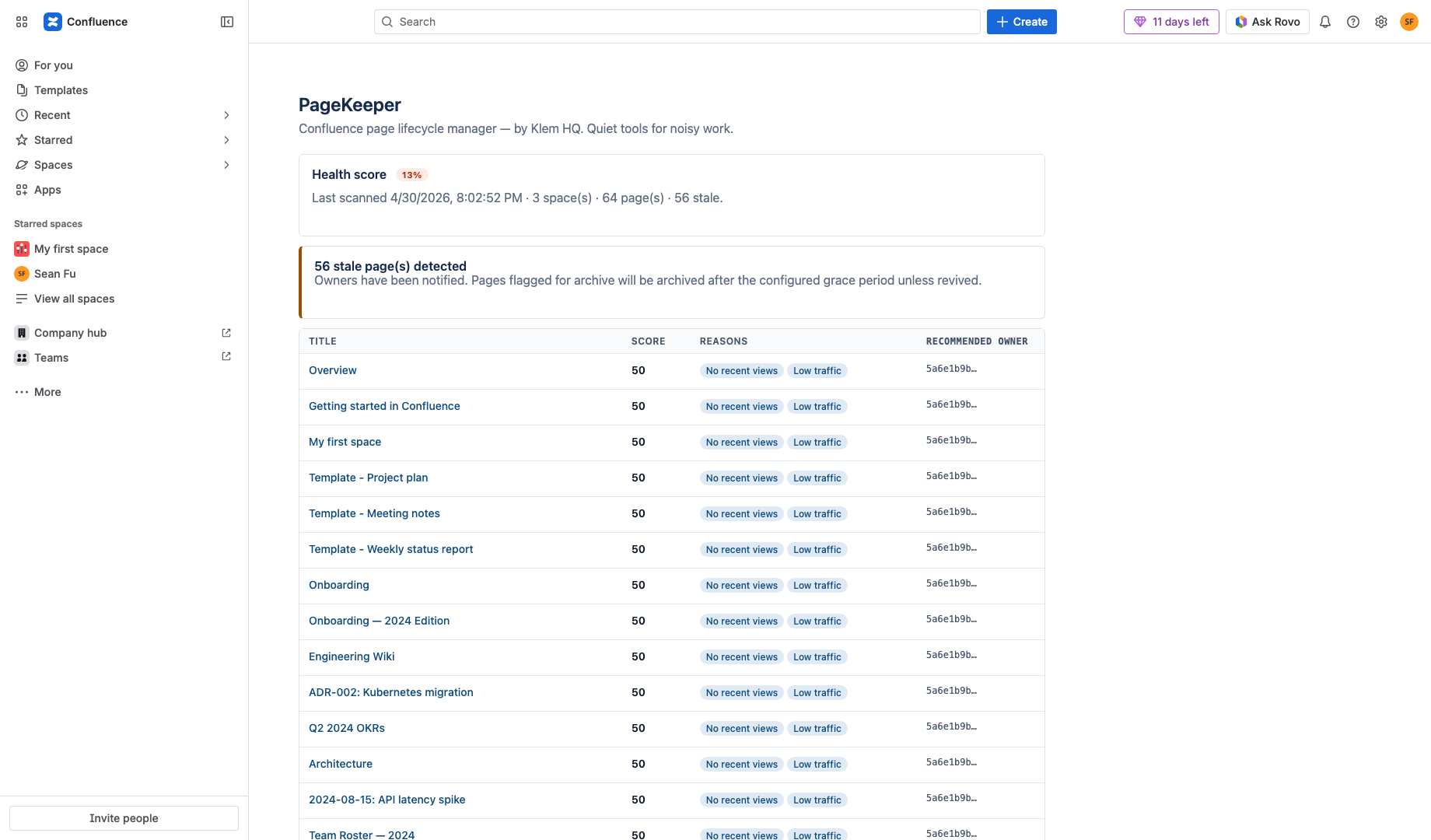Screen dimensions: 1431x840
Task: Click the My first space red icon
Action: tap(22, 249)
